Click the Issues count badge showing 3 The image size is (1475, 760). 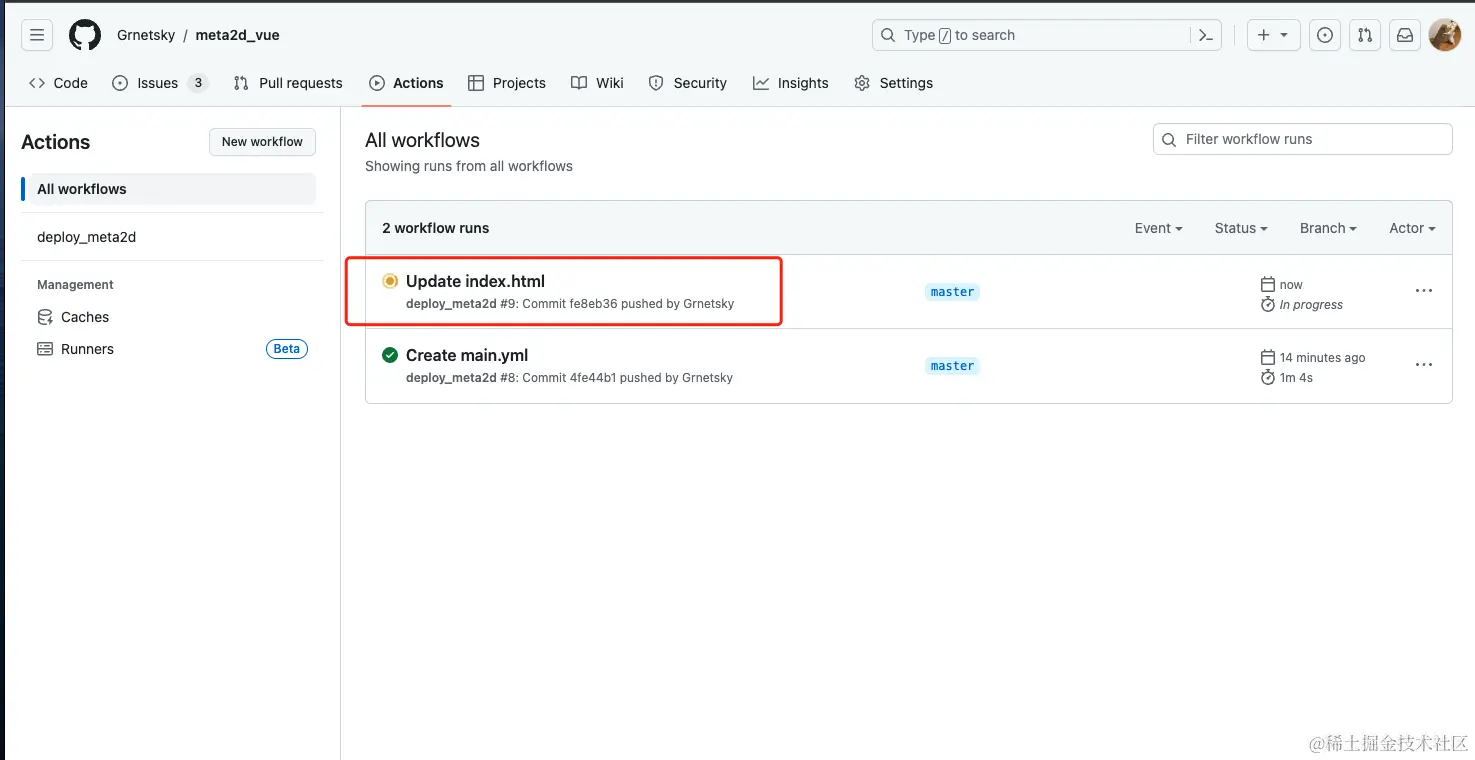click(198, 83)
